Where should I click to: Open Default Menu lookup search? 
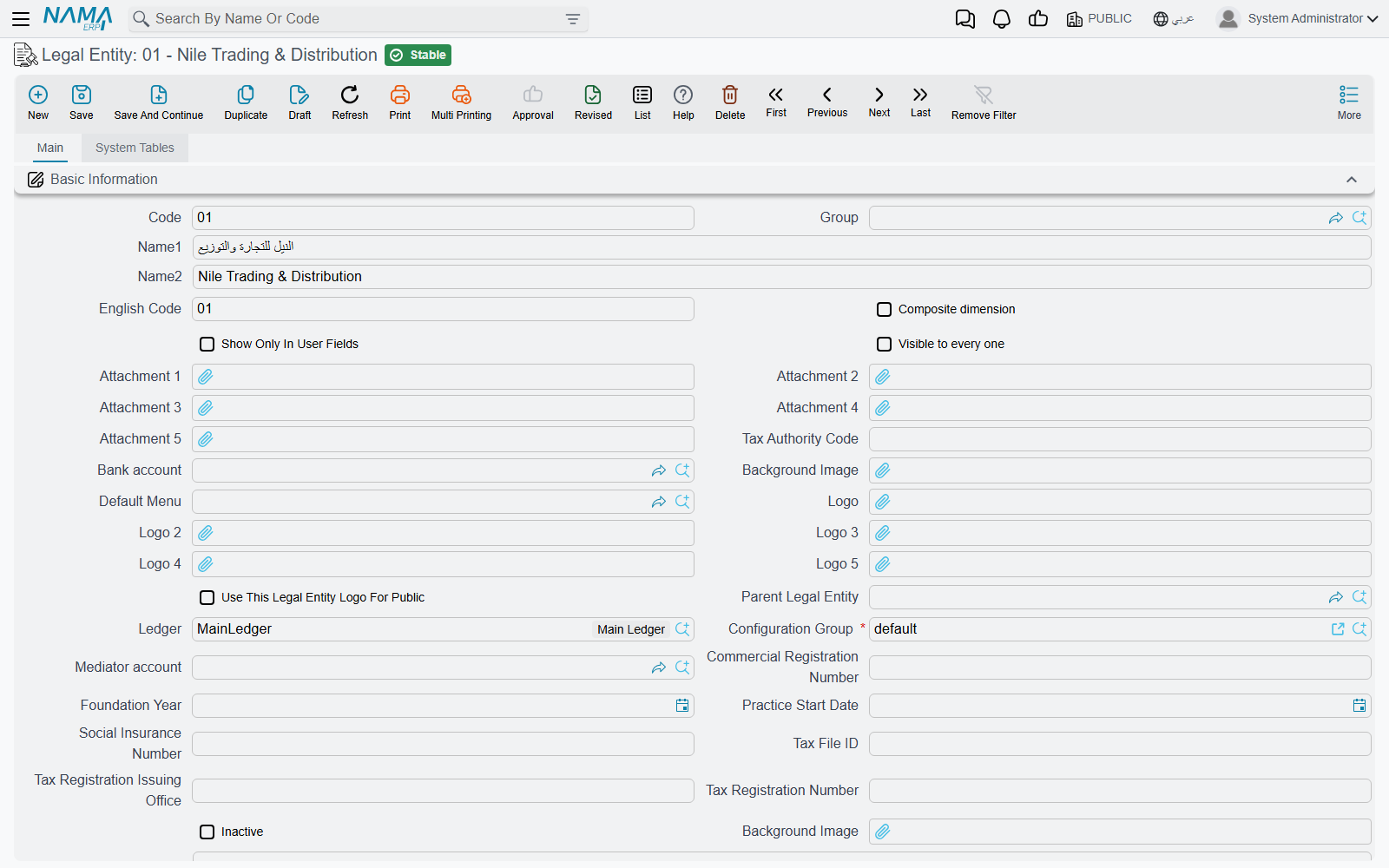[682, 502]
